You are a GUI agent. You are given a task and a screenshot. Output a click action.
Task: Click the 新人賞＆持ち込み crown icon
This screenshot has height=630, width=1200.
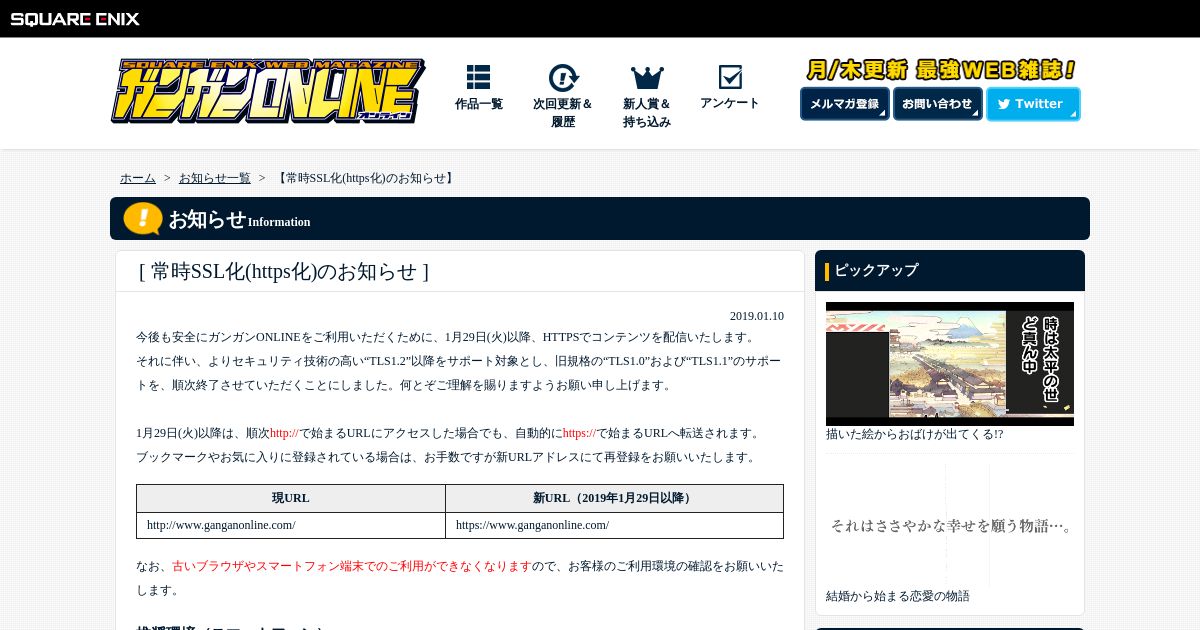[x=647, y=77]
